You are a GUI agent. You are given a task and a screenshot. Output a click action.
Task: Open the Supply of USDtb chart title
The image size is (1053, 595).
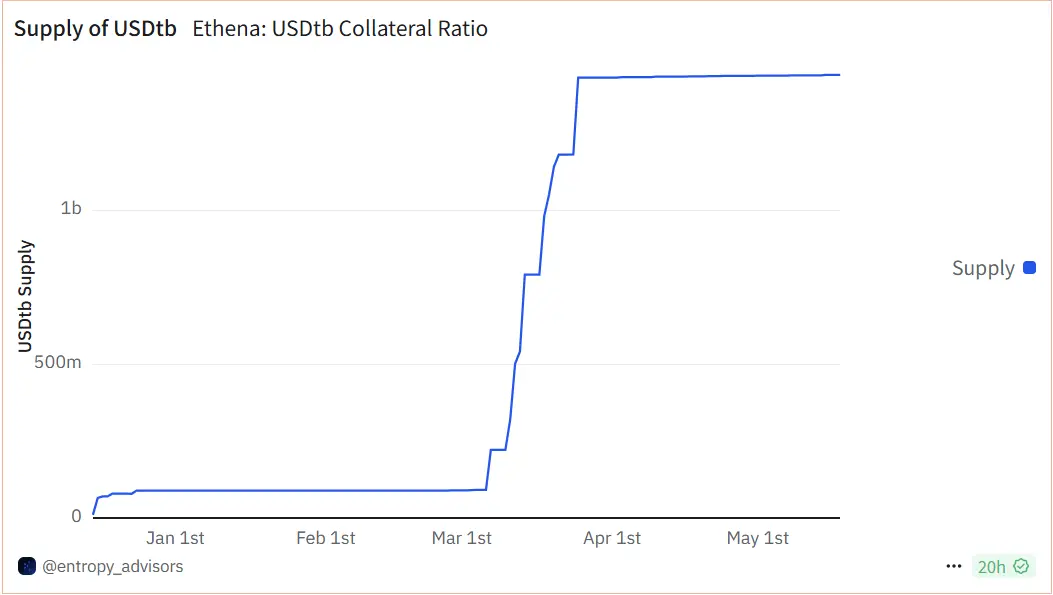(x=95, y=29)
